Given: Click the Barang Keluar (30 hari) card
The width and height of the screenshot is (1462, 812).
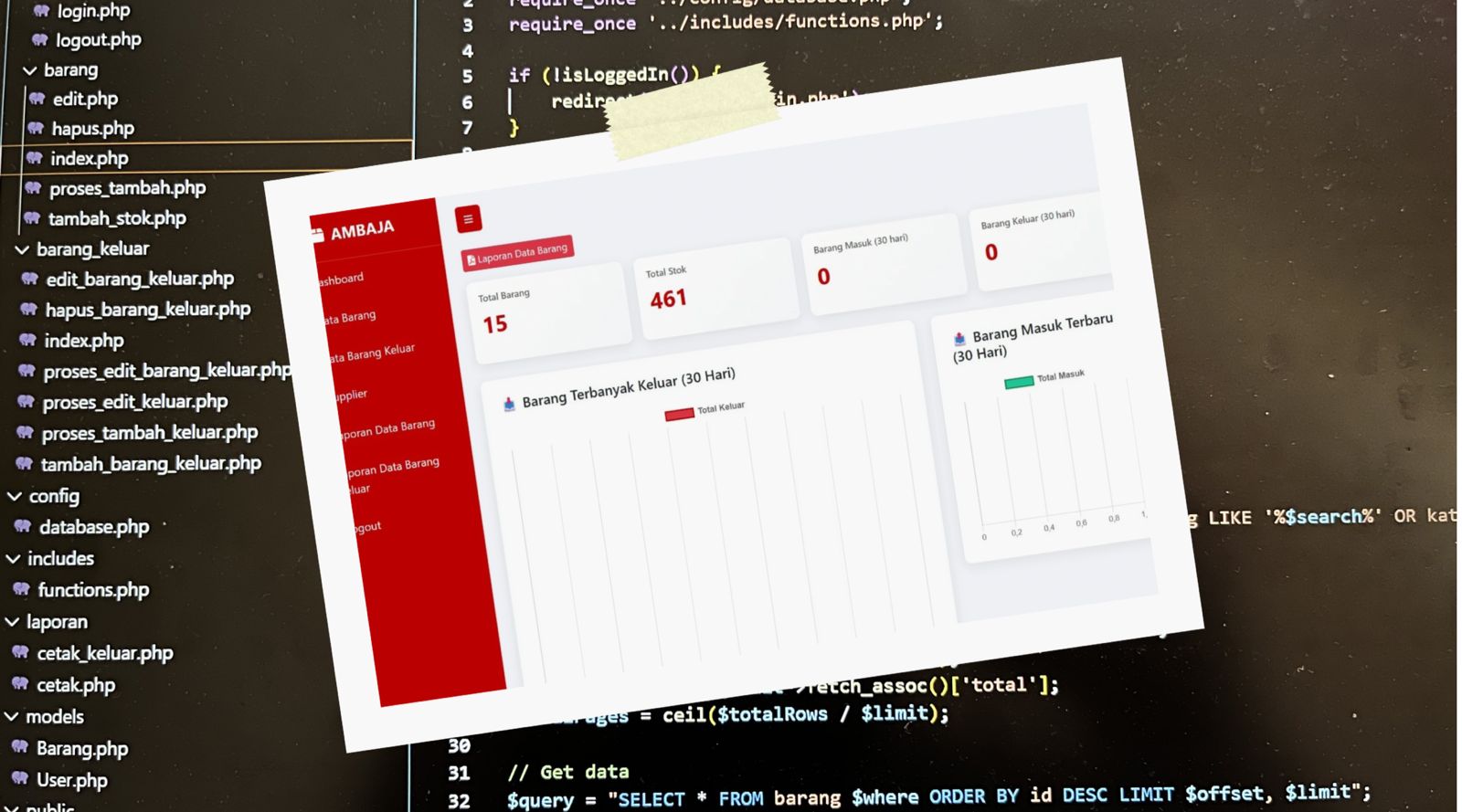Looking at the screenshot, I should point(1042,241).
